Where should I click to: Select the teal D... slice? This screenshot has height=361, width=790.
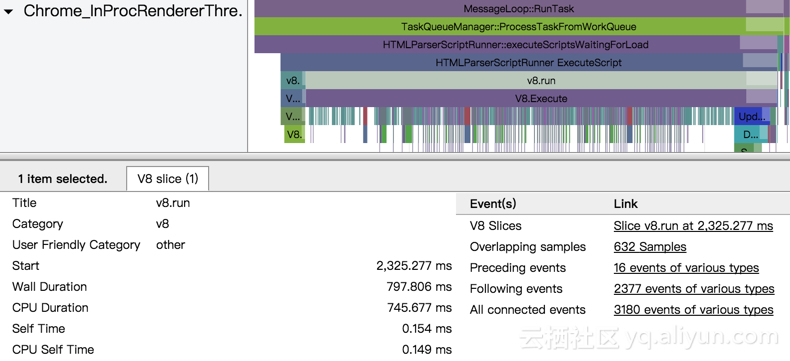[x=751, y=134]
